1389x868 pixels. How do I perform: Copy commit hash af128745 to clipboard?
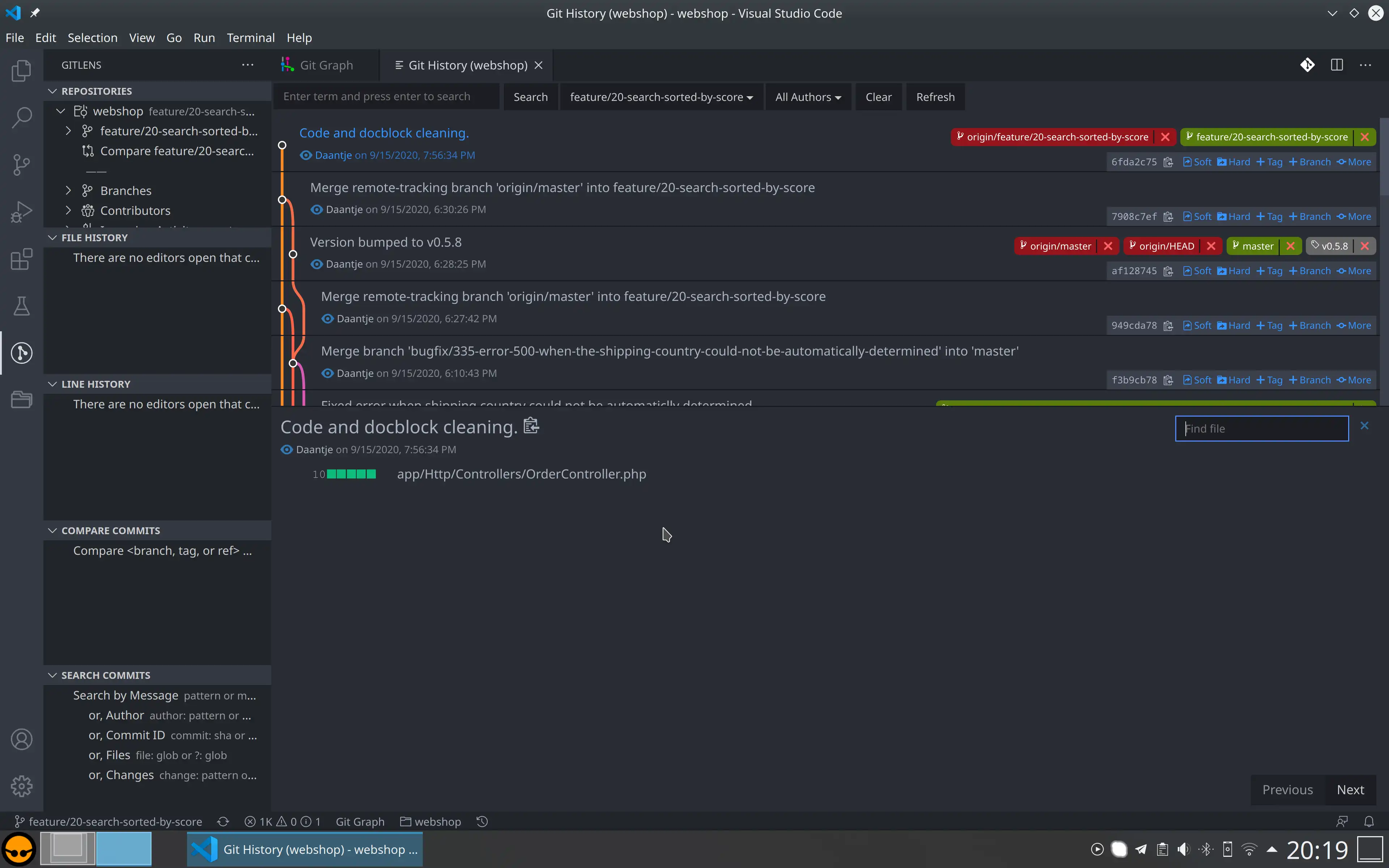[1168, 271]
